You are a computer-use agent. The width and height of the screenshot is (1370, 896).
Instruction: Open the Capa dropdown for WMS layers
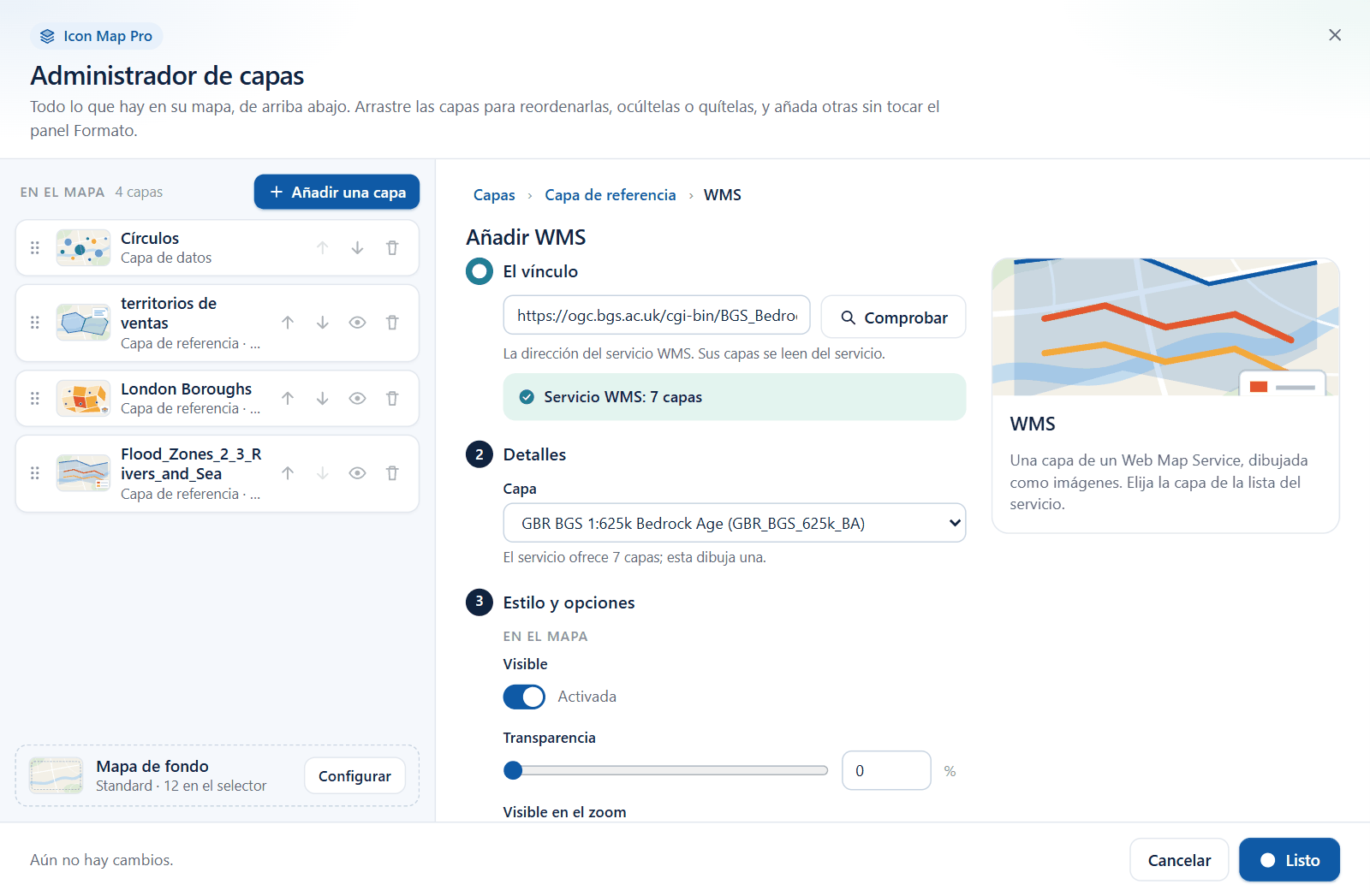click(734, 523)
